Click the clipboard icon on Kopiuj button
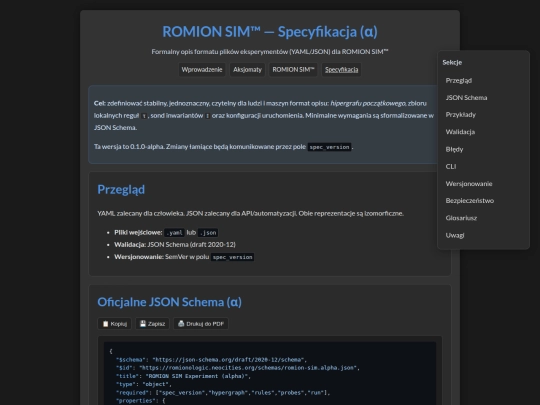This screenshot has height=405, width=540. pos(106,324)
